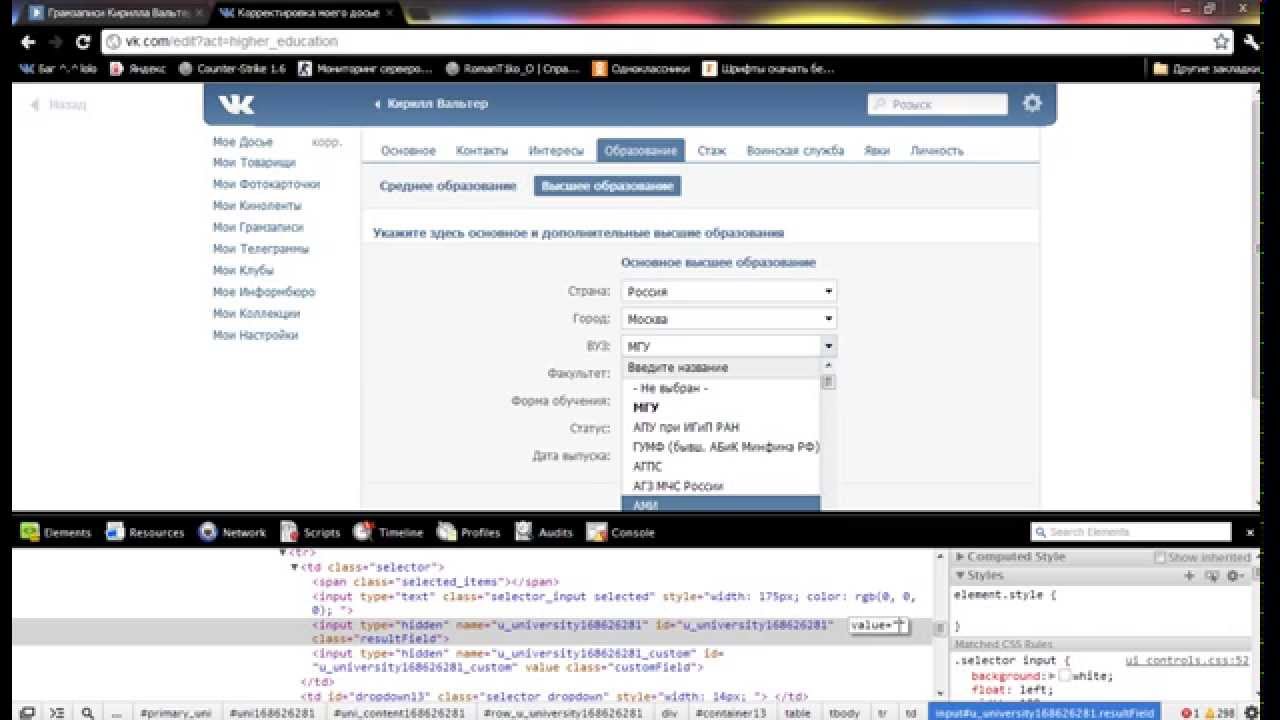
Task: Switch to the Личность tab
Action: pyautogui.click(x=936, y=151)
